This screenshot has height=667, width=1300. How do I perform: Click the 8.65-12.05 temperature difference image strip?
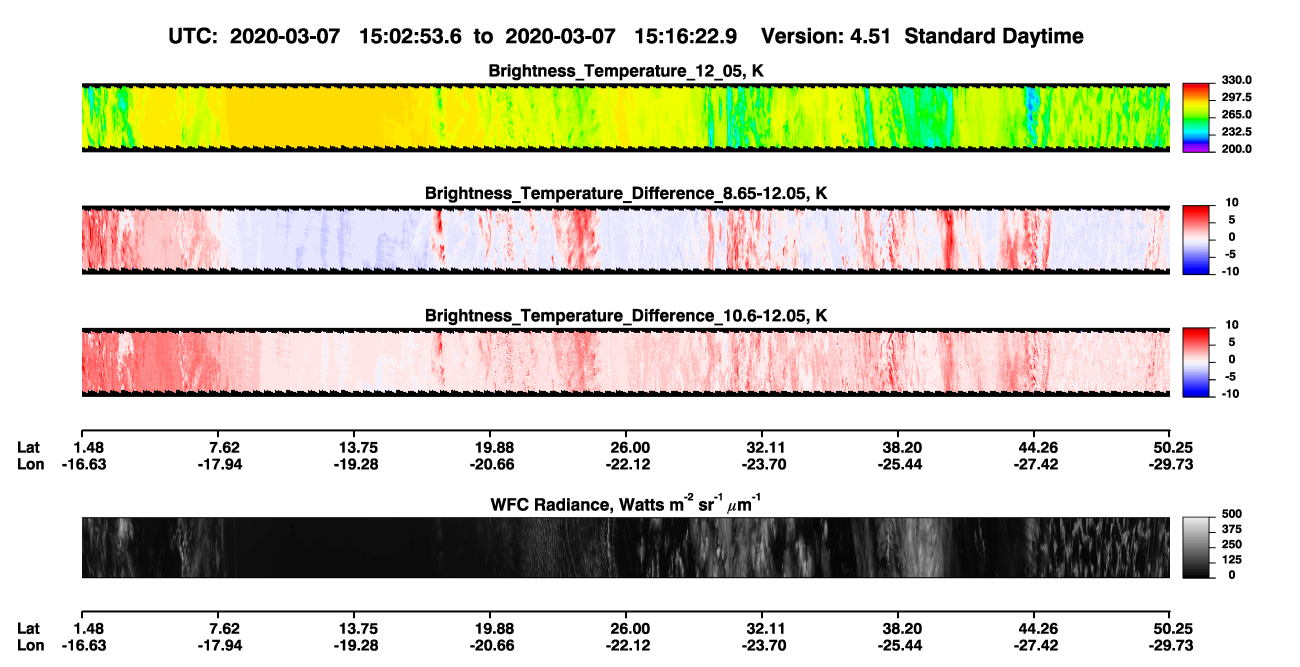tap(625, 240)
